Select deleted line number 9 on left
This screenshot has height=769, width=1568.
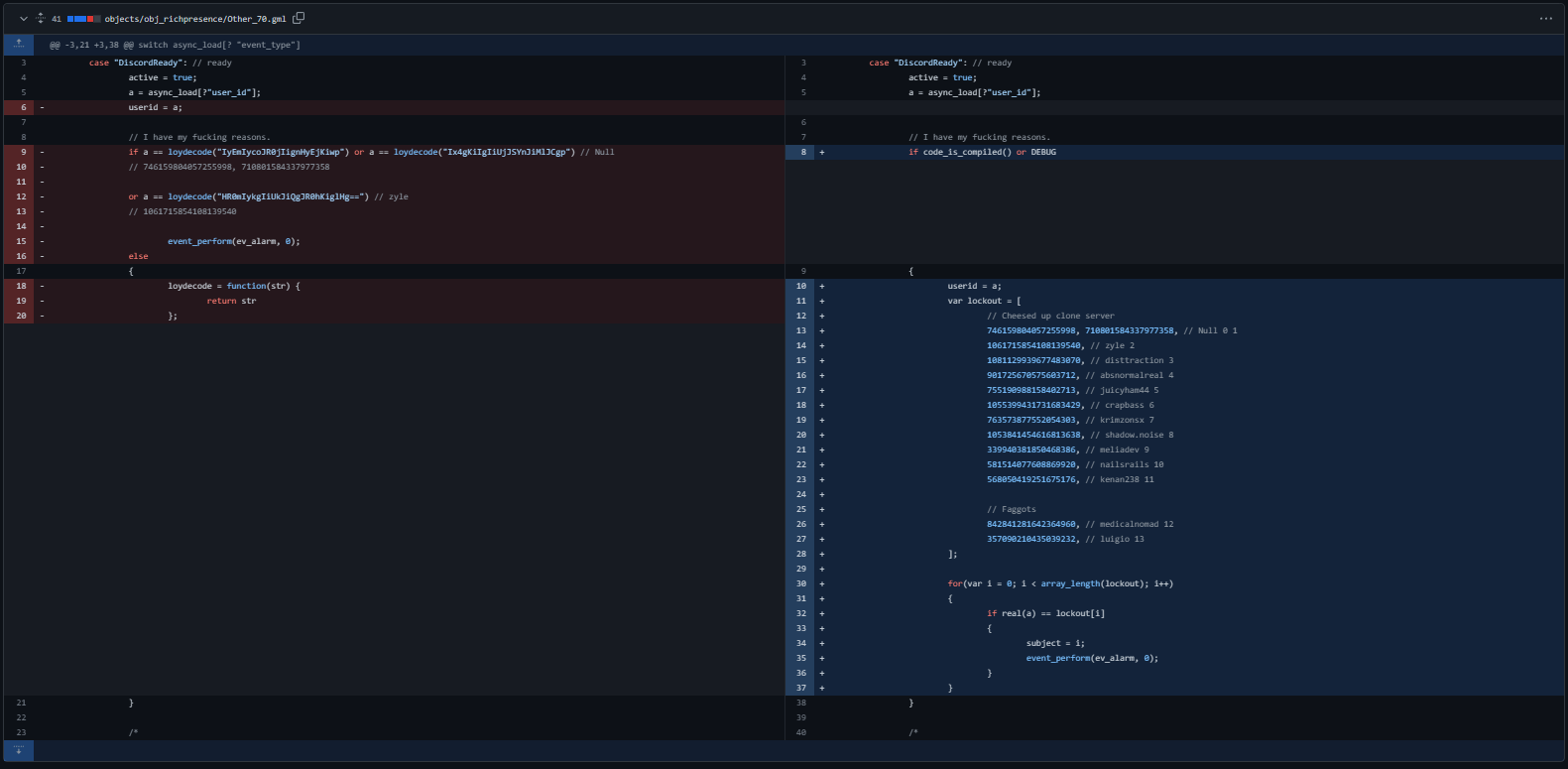(22, 152)
